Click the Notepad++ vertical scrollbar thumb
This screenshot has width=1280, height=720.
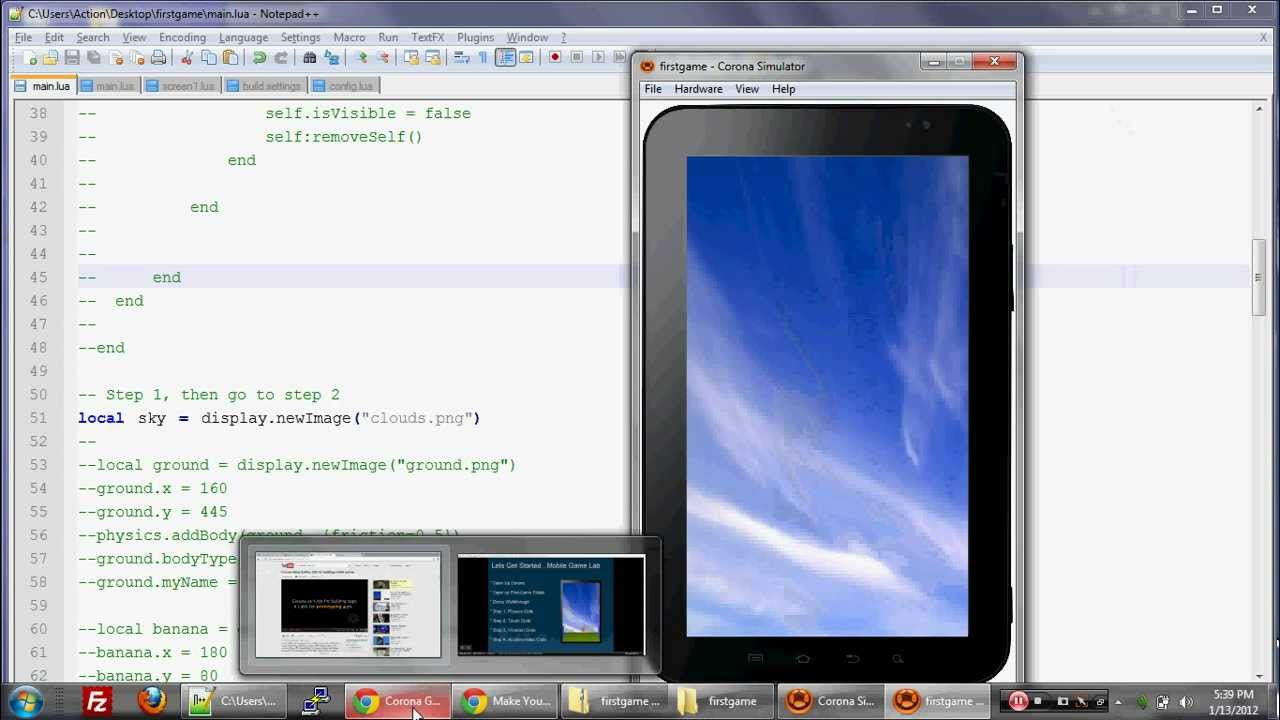pos(1260,278)
